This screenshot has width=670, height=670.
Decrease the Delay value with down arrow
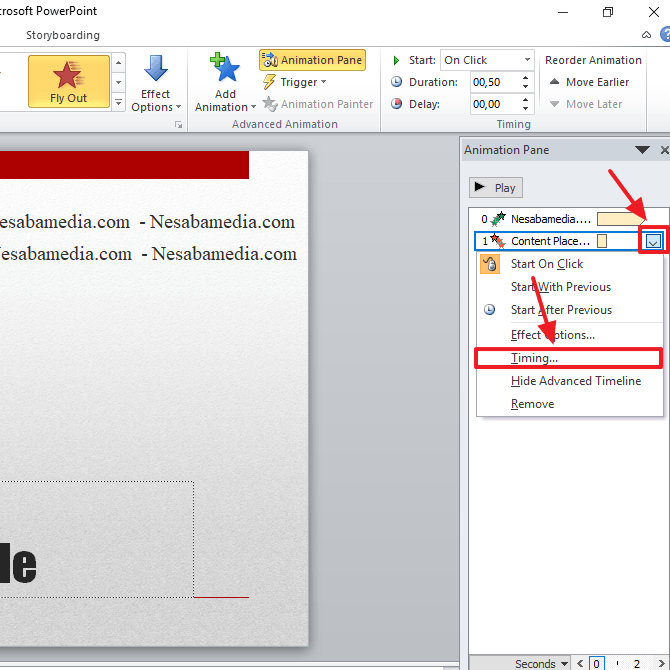(x=526, y=109)
